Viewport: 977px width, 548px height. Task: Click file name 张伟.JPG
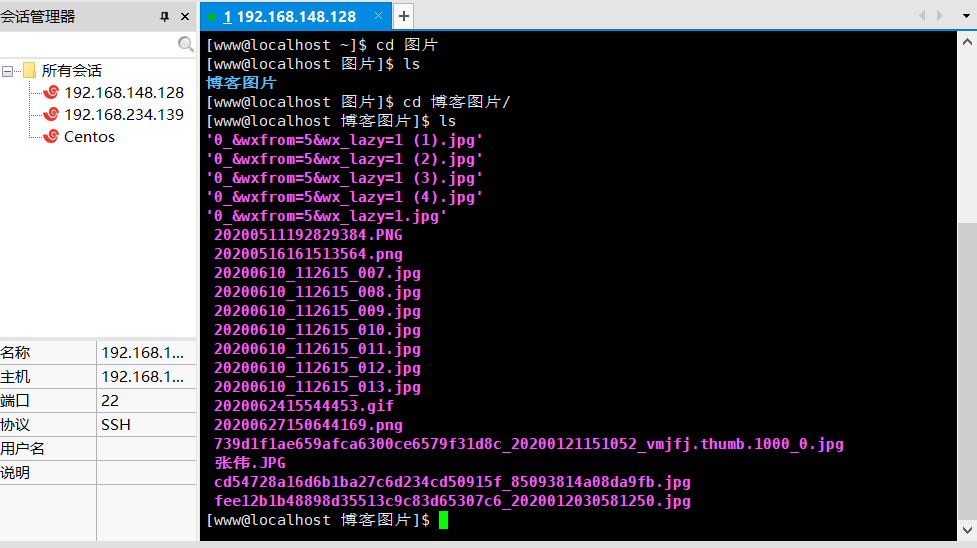pos(250,463)
